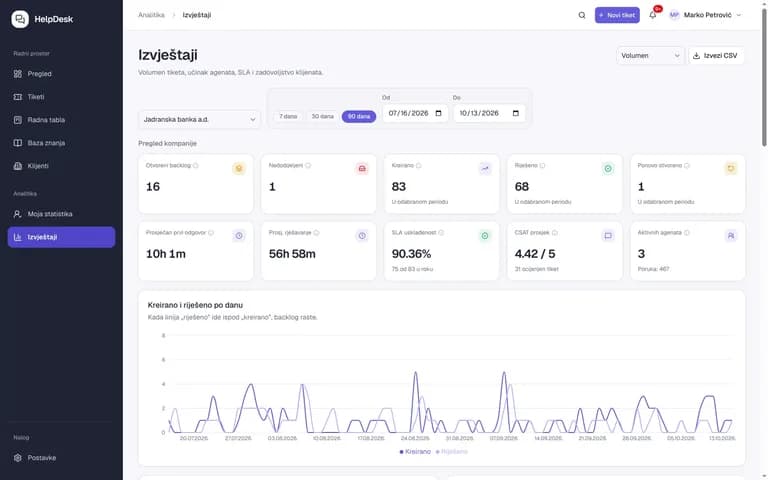Open the Volumen report type dropdown
The image size is (768, 480).
coord(650,56)
